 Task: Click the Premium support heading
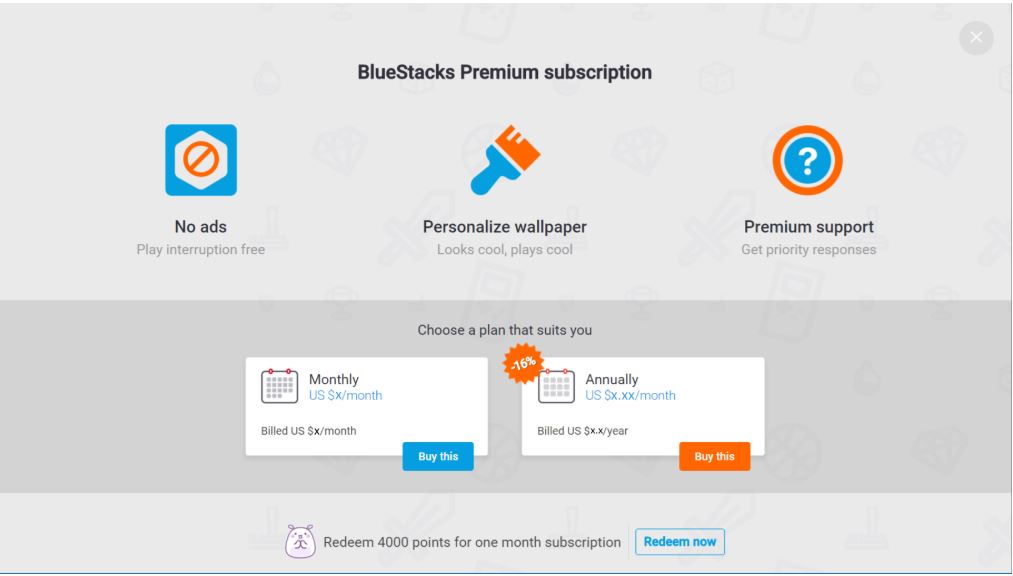[808, 227]
